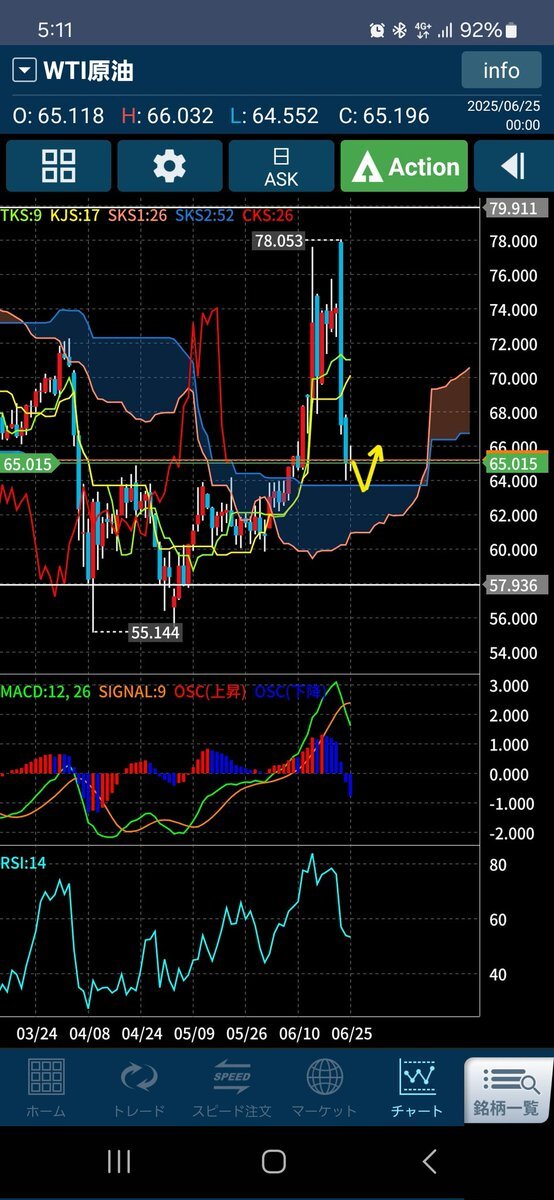Image resolution: width=554 pixels, height=1200 pixels.
Task: Open the マーケット globe icon
Action: 324,1088
